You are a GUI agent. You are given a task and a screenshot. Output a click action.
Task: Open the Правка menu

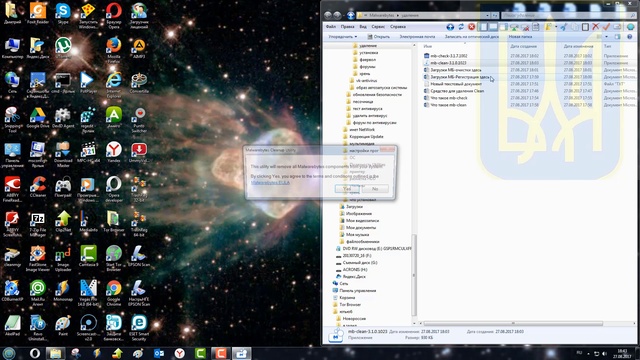click(347, 27)
